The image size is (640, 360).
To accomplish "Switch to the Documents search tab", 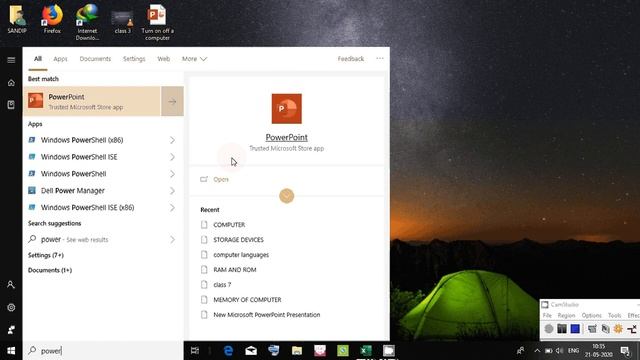I will click(x=95, y=59).
